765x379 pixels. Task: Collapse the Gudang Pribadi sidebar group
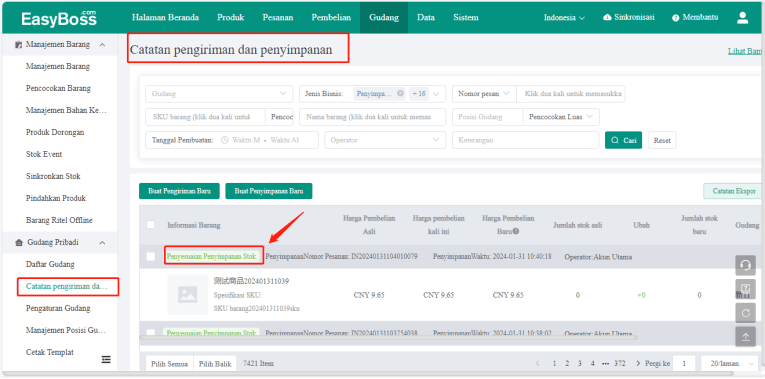click(x=102, y=242)
